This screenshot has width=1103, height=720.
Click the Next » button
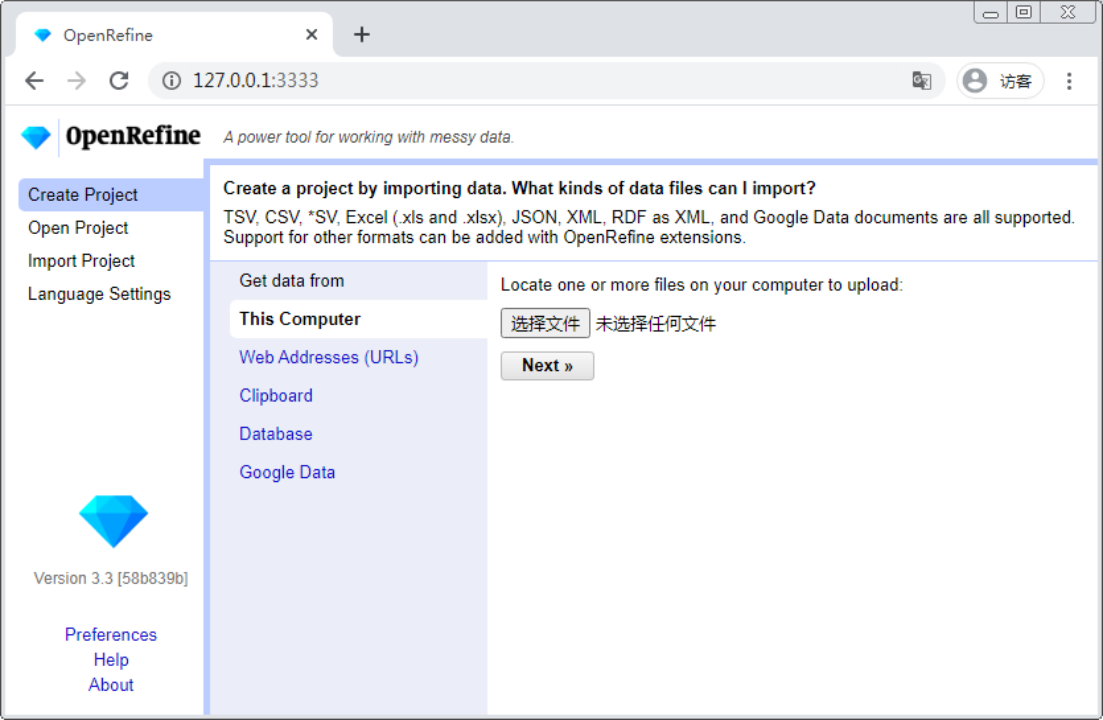click(547, 366)
